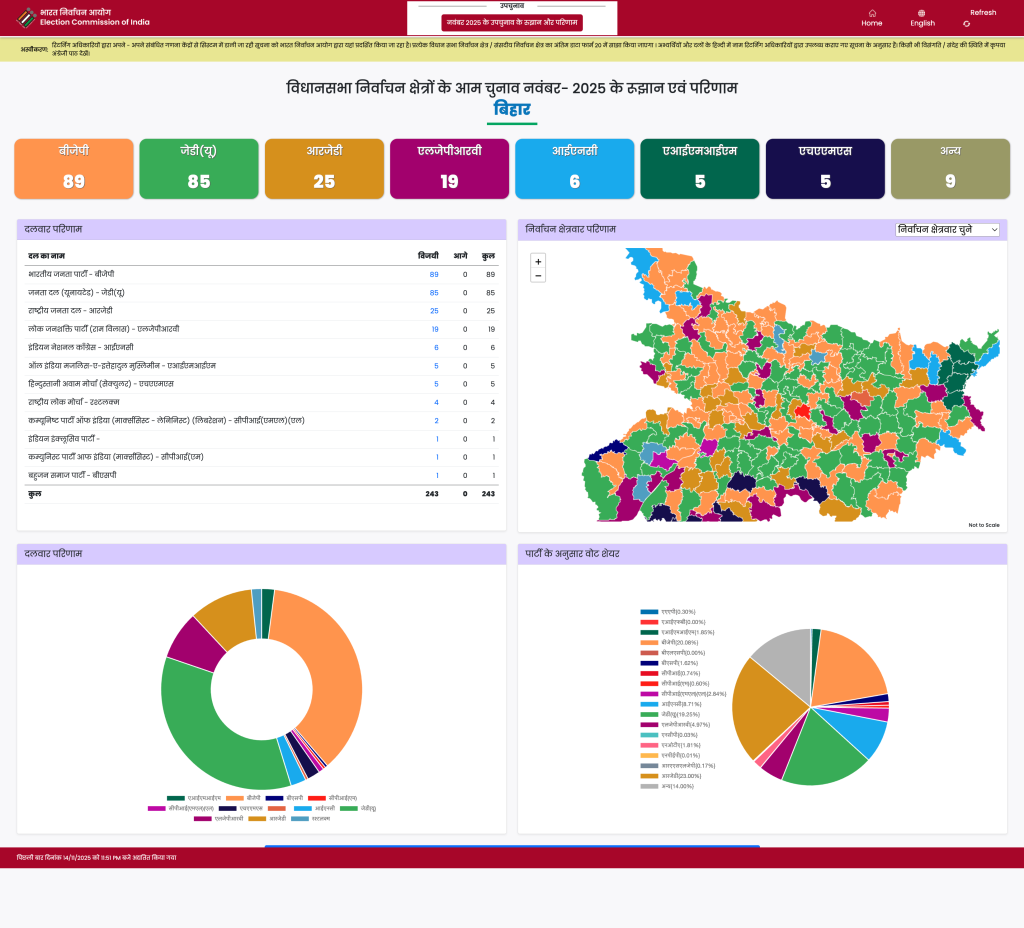Open the 'निर्वाचन क्षेत्रवार चुने' constituency dropdown
The height and width of the screenshot is (928, 1024).
[x=947, y=230]
